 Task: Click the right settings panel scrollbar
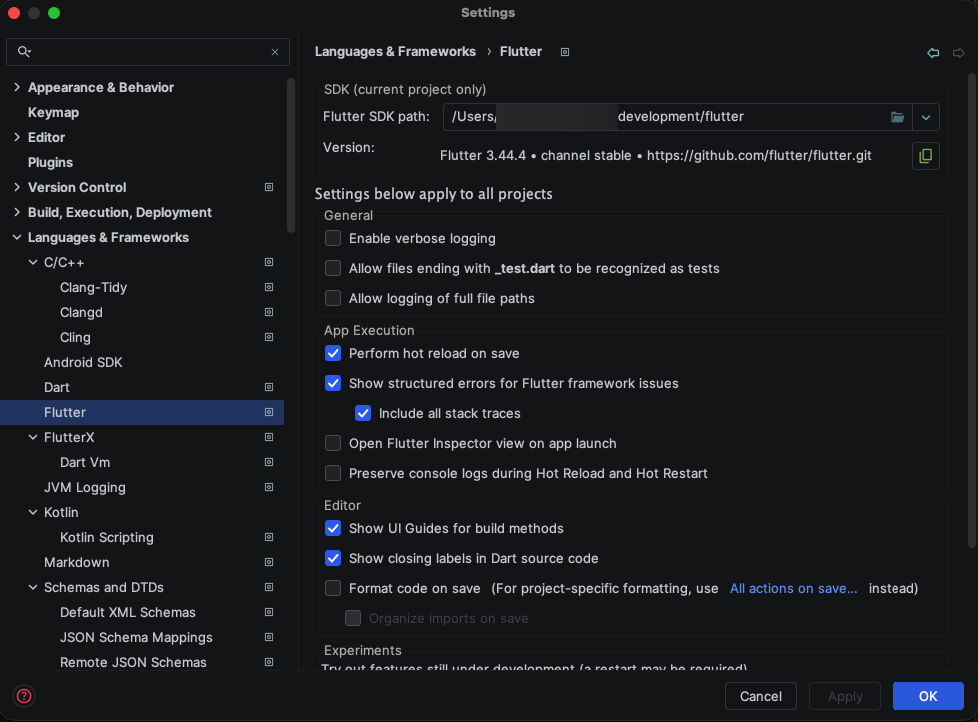pyautogui.click(x=972, y=312)
